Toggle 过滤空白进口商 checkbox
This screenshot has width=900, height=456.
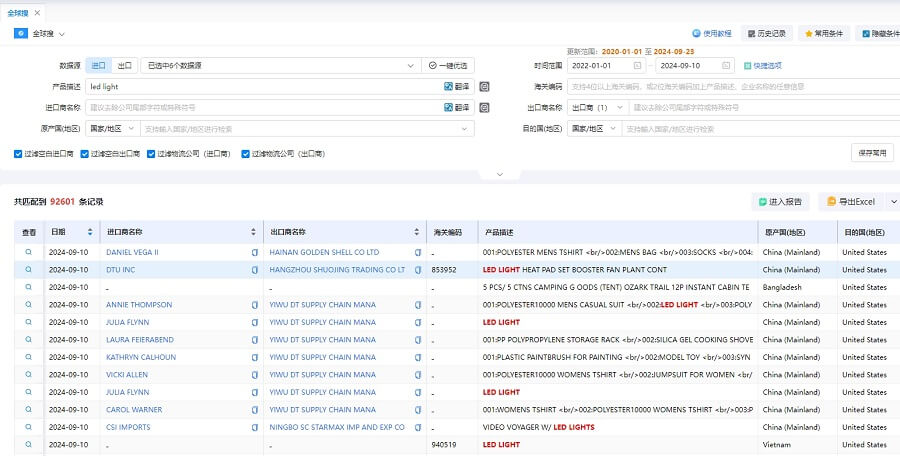pyautogui.click(x=18, y=154)
